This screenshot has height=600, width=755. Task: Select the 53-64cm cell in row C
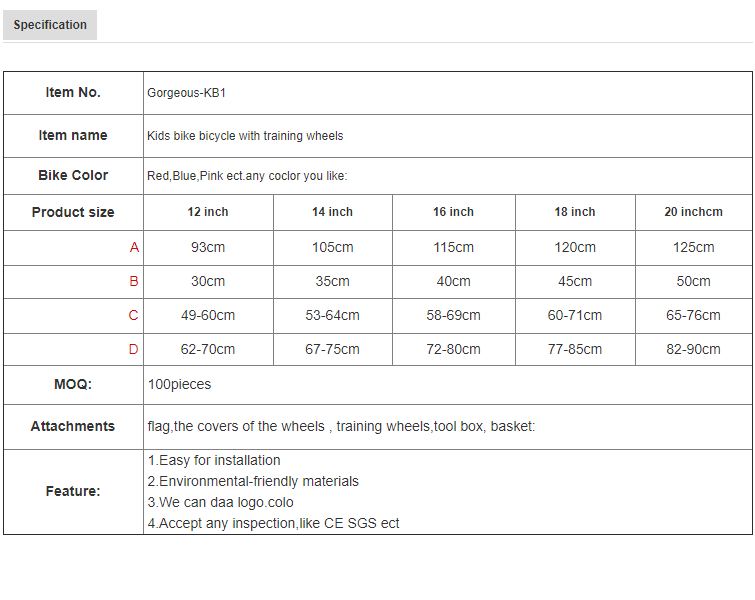(x=332, y=316)
